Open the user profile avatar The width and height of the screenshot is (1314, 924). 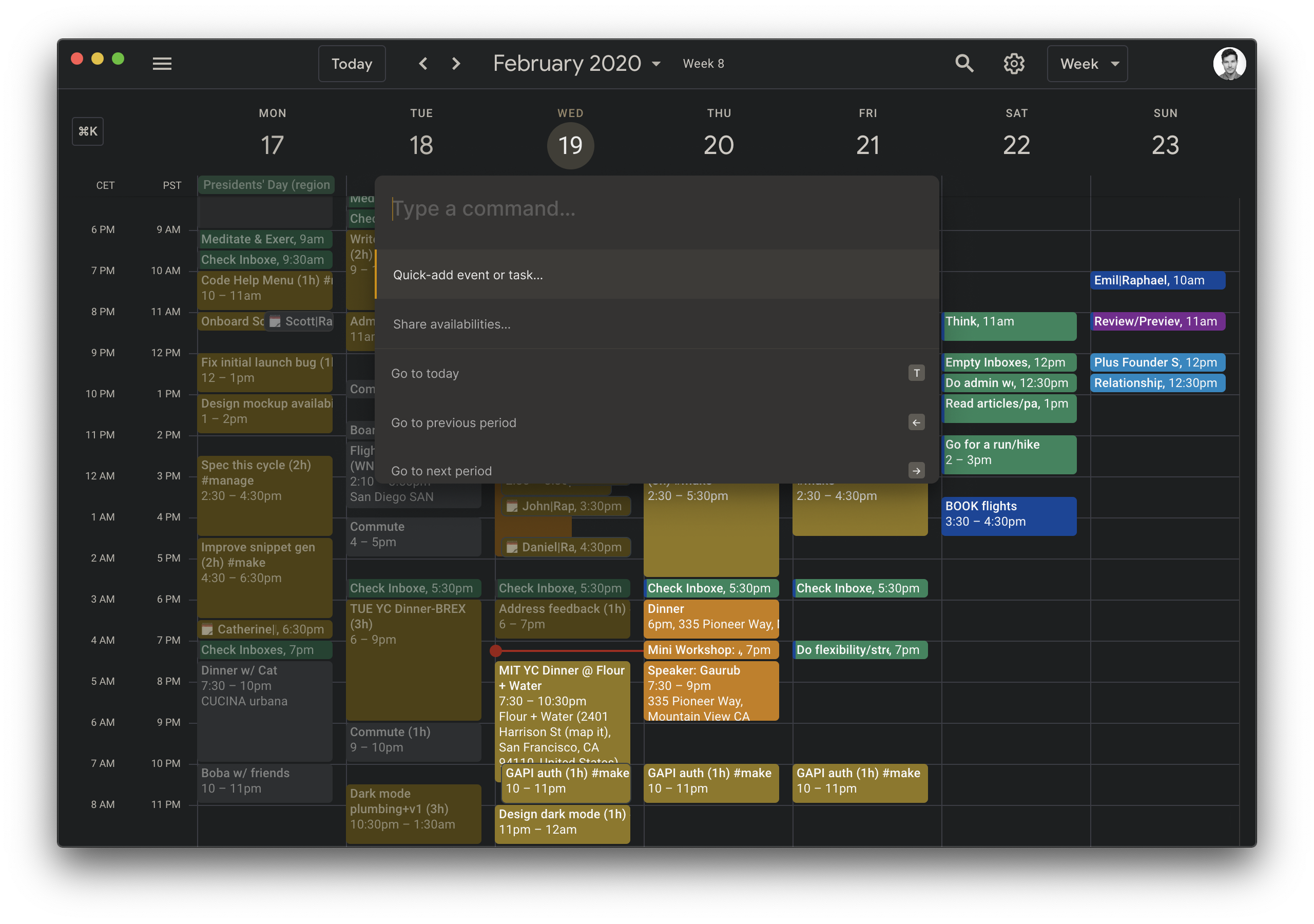pyautogui.click(x=1229, y=64)
